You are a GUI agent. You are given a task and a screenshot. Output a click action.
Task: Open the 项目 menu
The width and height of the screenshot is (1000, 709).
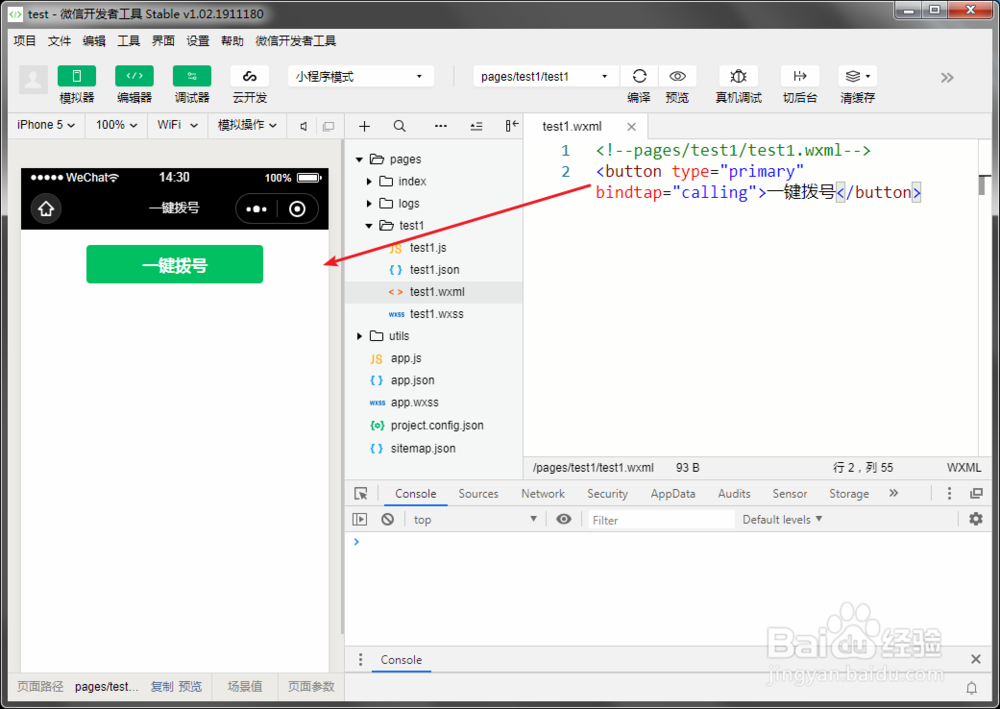pyautogui.click(x=25, y=41)
